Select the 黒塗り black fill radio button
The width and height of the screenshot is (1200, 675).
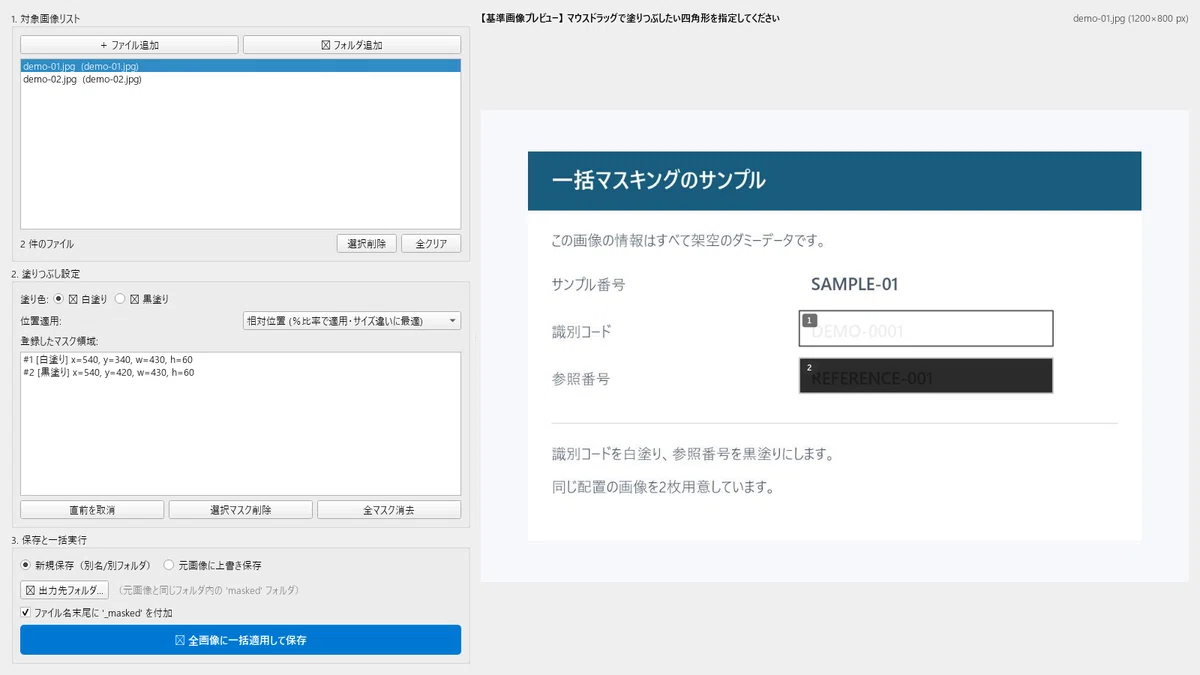pyautogui.click(x=120, y=298)
